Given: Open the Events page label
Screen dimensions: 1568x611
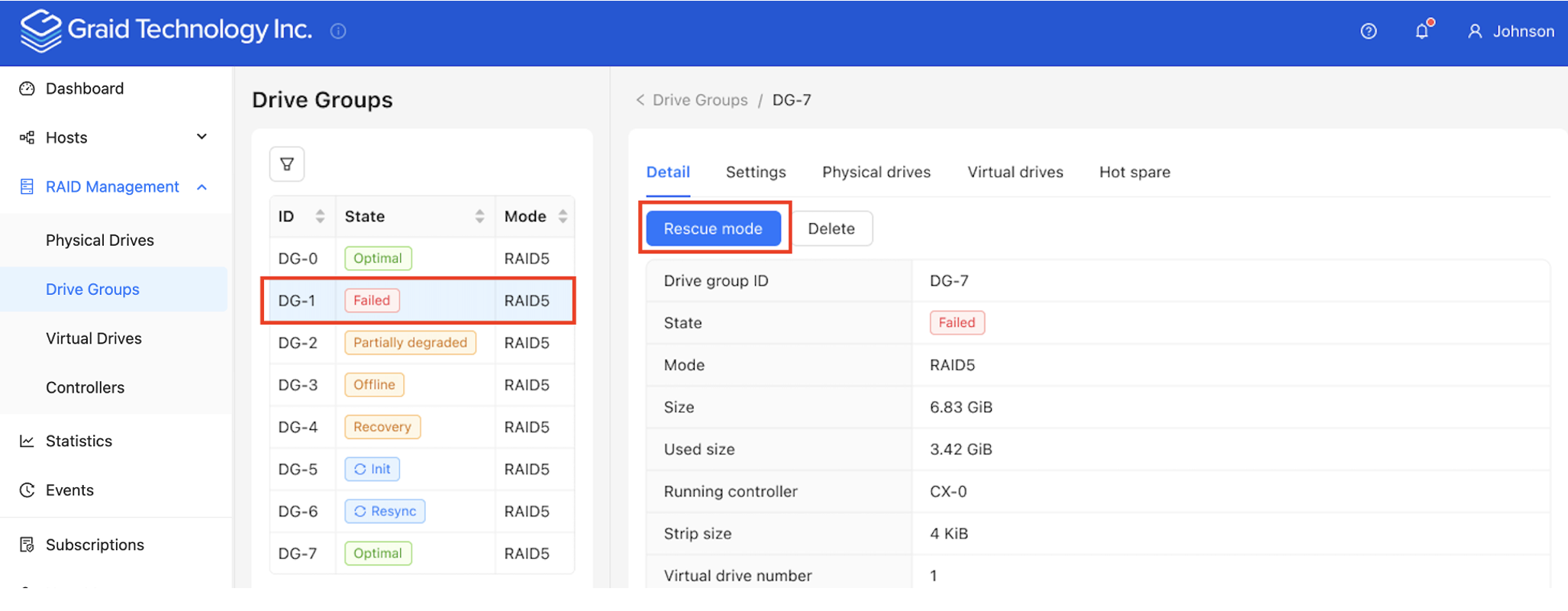Looking at the screenshot, I should pyautogui.click(x=69, y=490).
